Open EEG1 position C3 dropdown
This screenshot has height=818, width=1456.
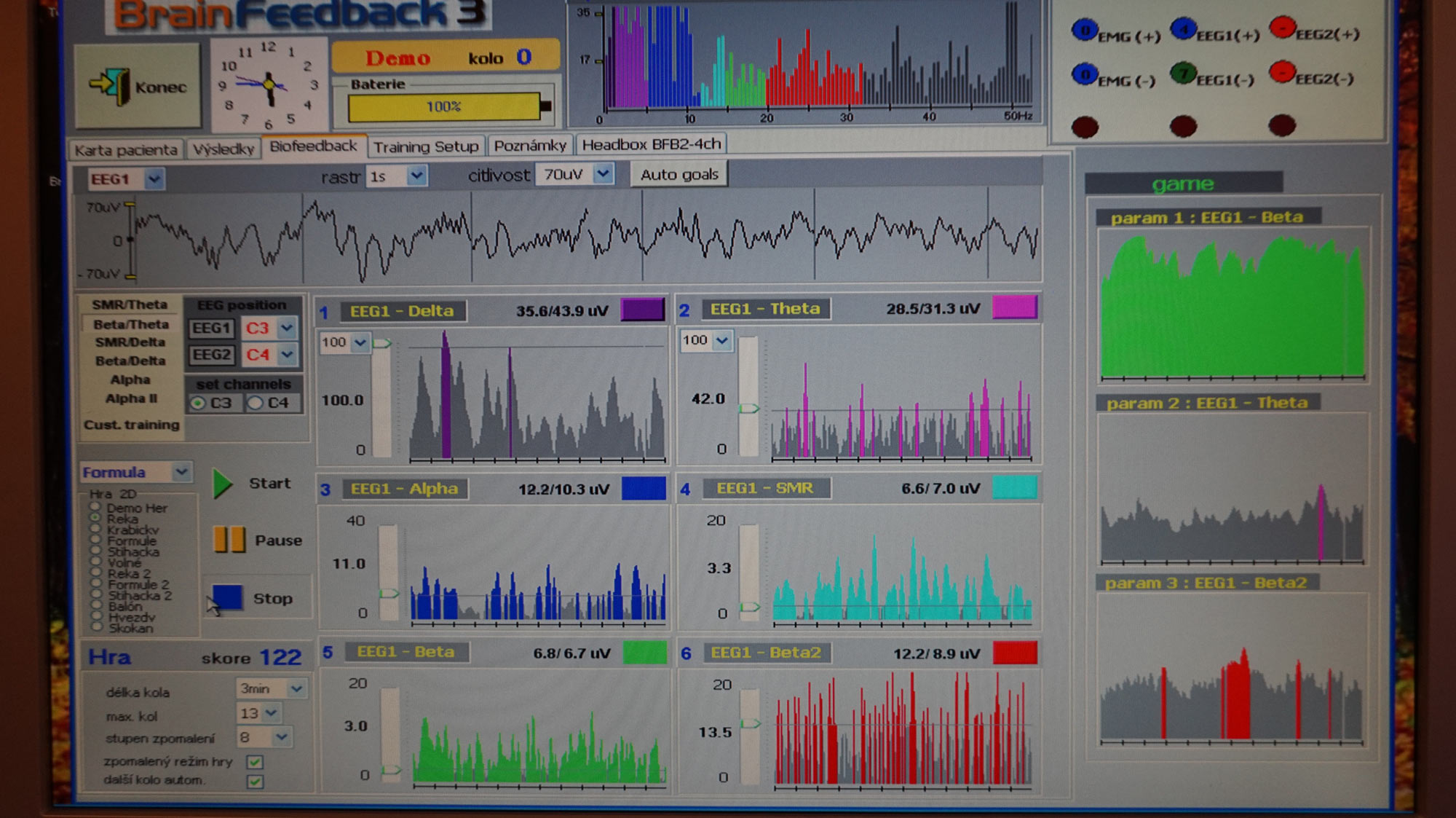point(287,328)
